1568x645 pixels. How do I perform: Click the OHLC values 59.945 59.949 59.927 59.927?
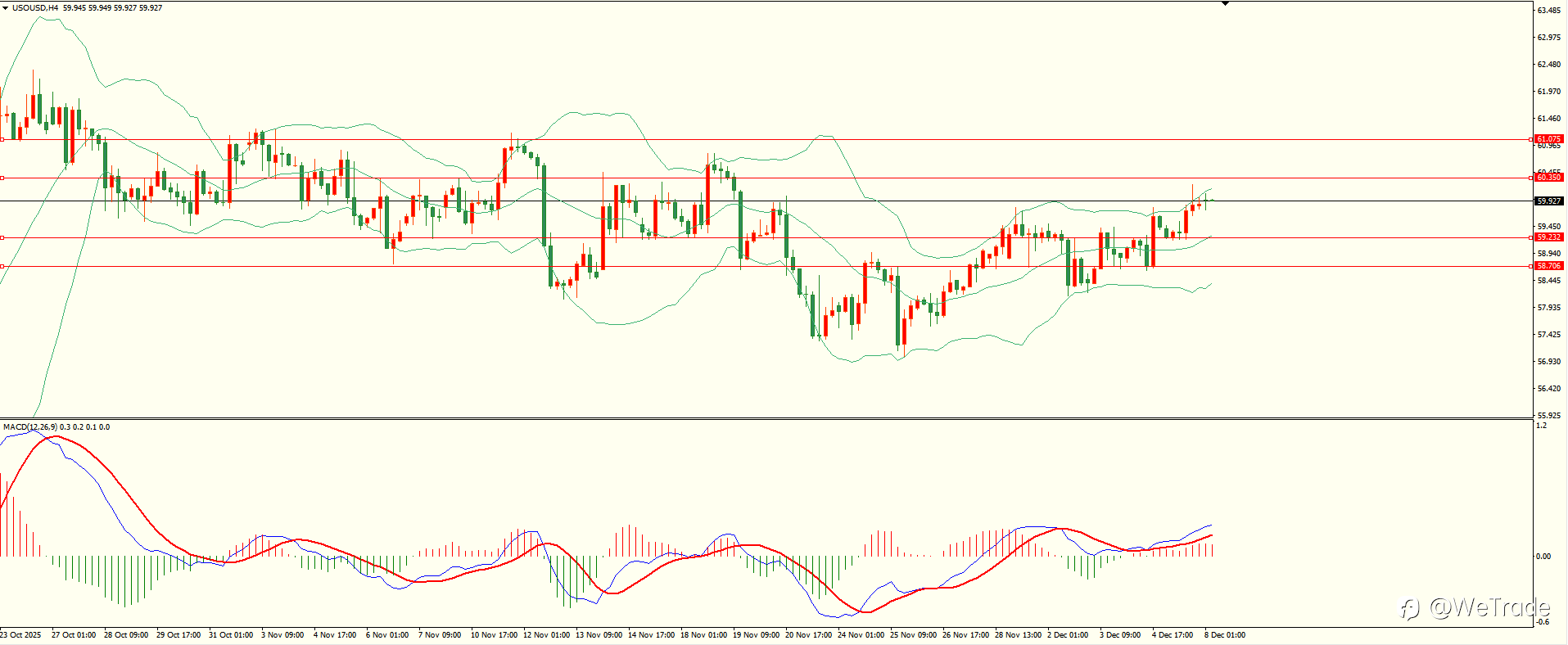(113, 7)
